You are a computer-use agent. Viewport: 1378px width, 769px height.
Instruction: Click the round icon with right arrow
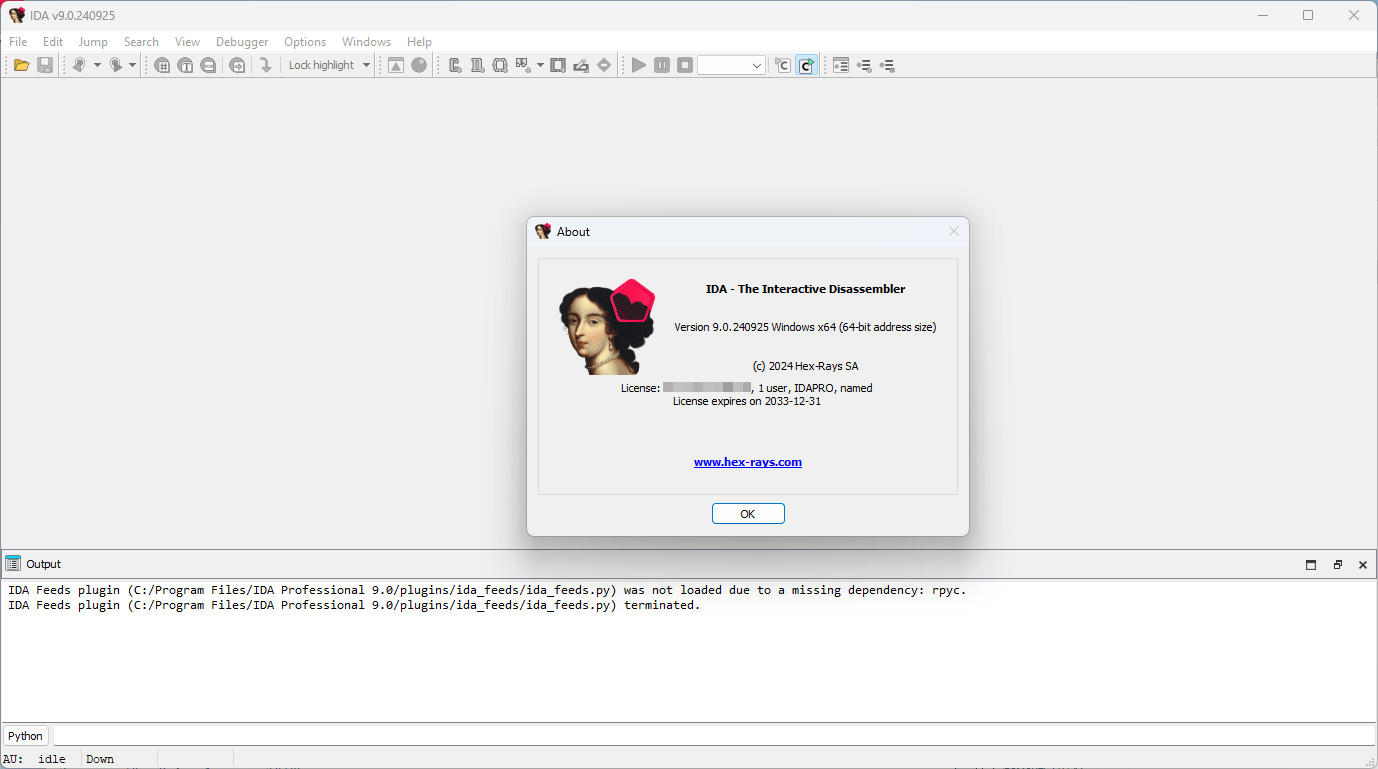[237, 65]
